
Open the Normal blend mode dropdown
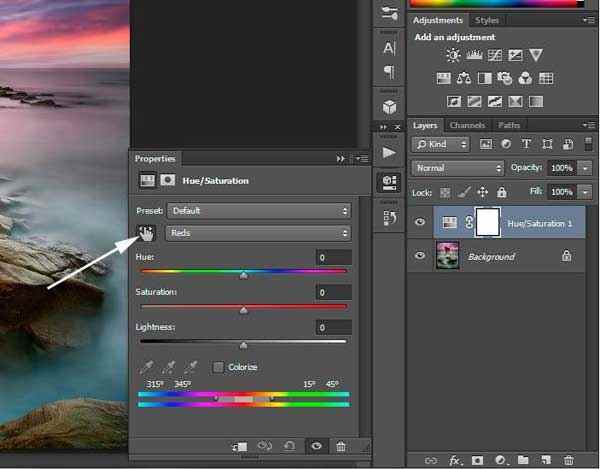coord(458,168)
